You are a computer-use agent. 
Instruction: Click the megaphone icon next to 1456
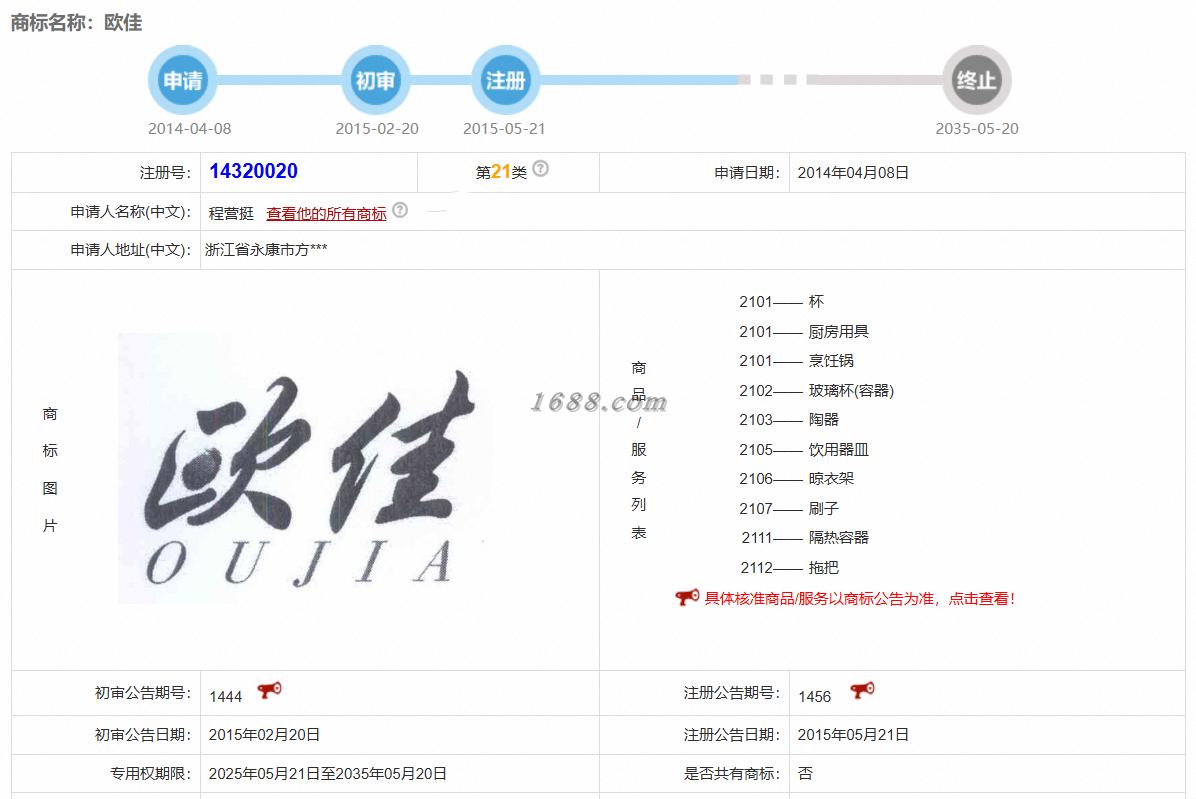pos(863,690)
